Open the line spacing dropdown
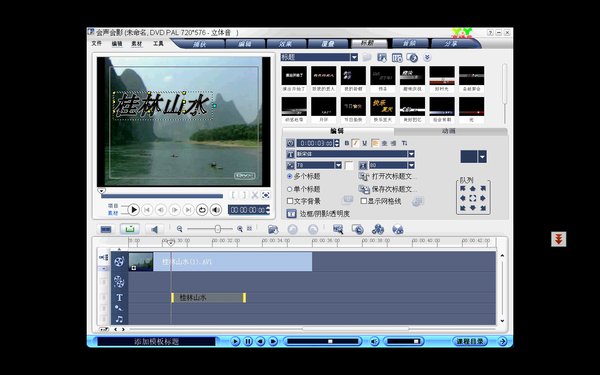Screen dimensions: 600x375 point(411,165)
